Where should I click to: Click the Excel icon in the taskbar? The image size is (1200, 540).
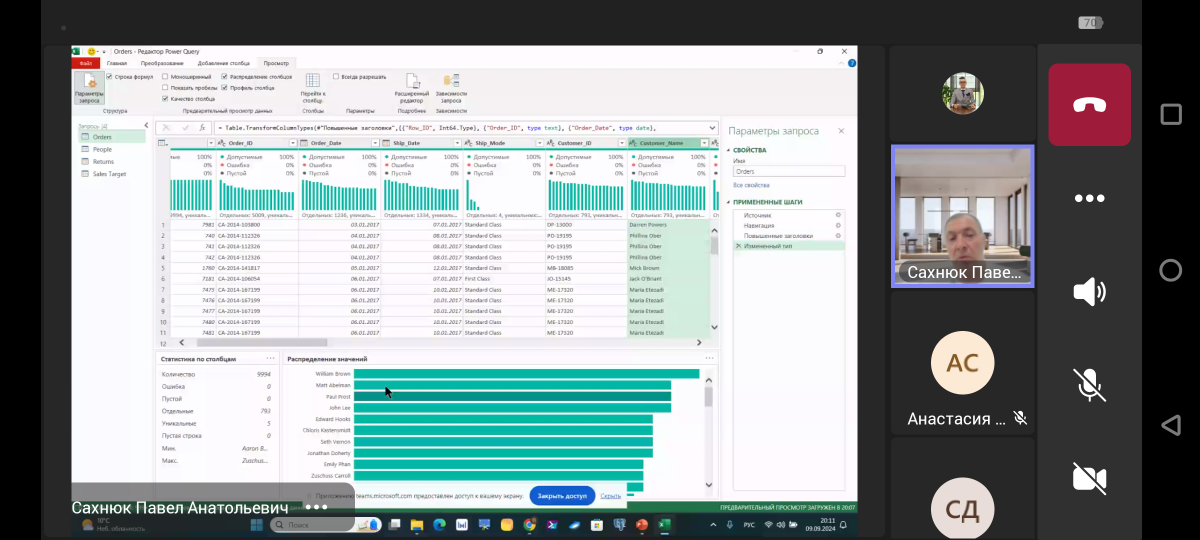[664, 524]
